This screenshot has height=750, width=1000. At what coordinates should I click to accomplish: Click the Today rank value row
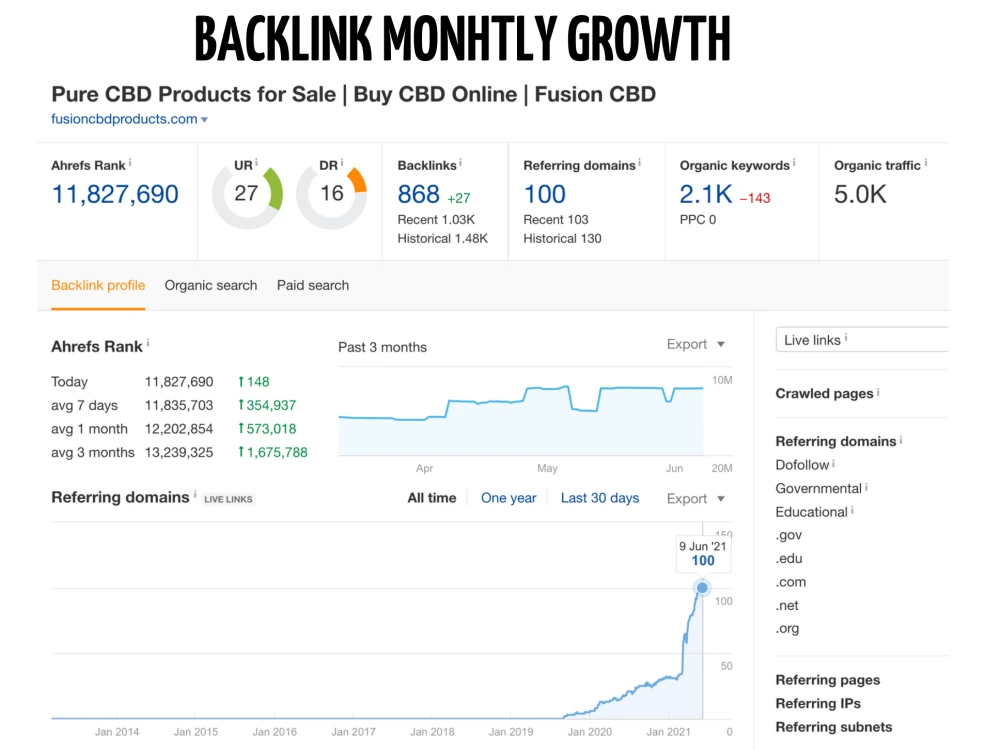tap(161, 382)
